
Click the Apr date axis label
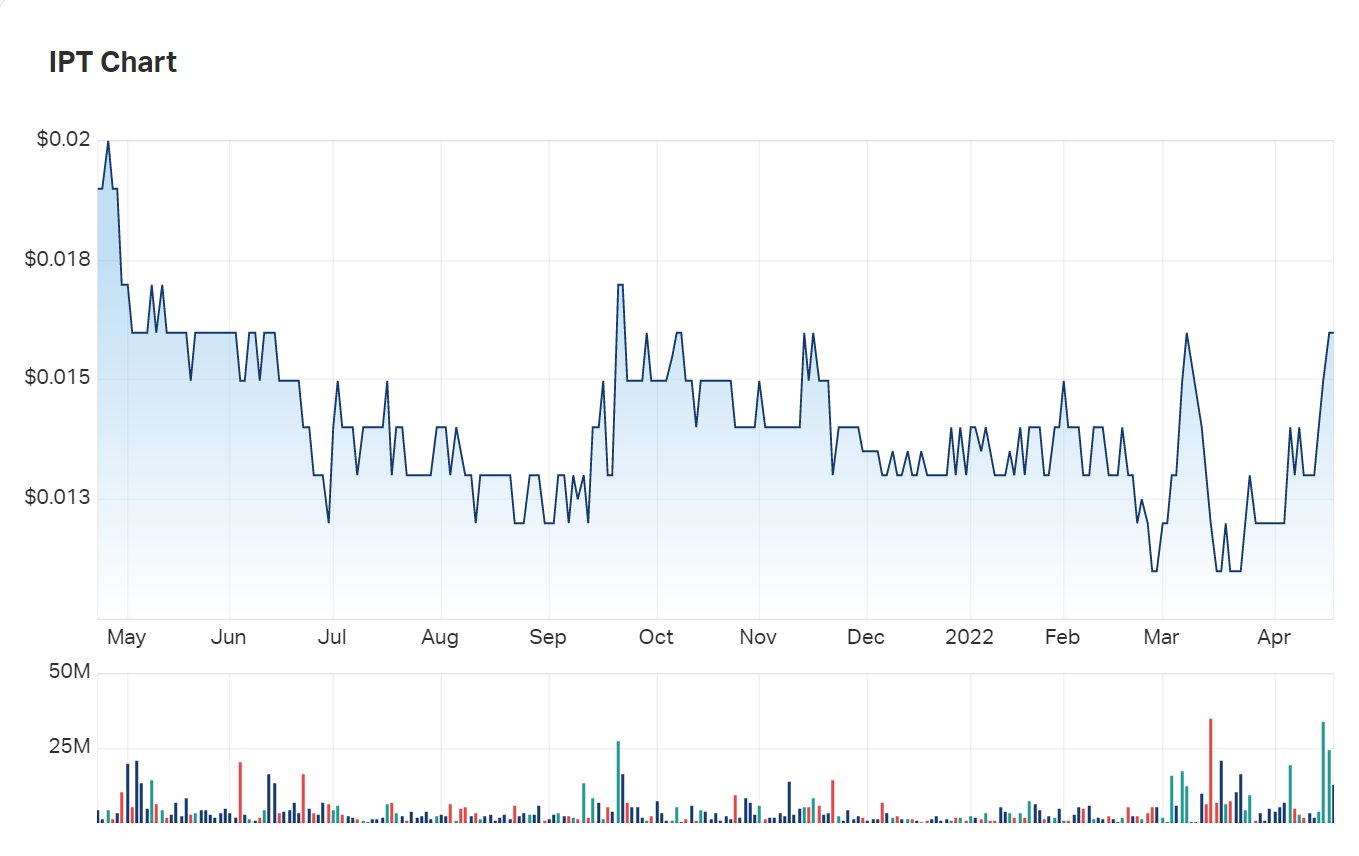click(x=1275, y=637)
